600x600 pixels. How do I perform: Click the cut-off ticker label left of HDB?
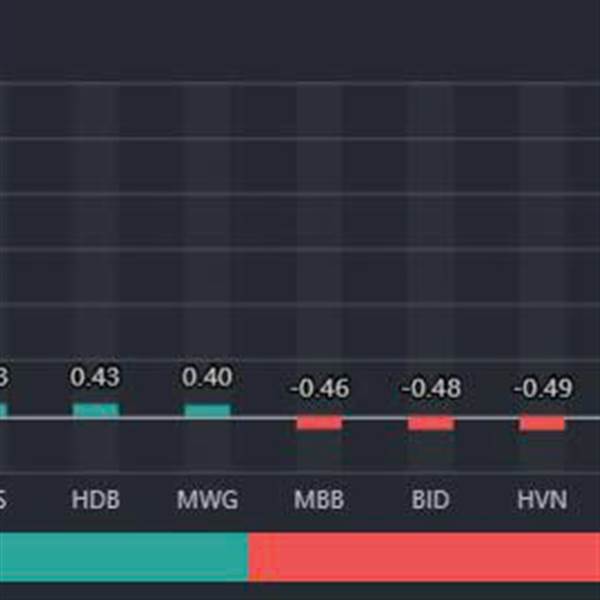pos(3,499)
